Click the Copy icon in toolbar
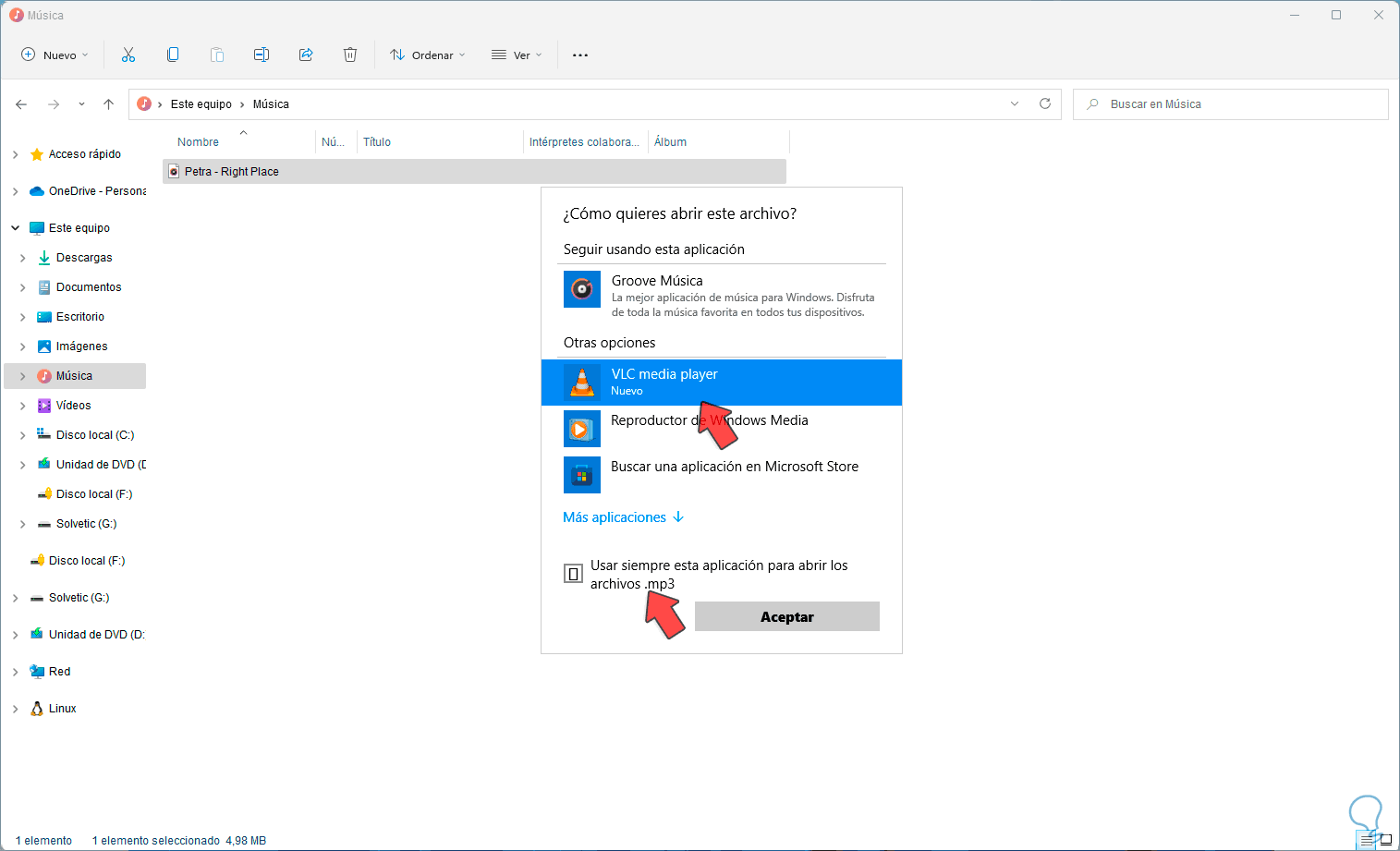This screenshot has width=1400, height=851. (x=173, y=55)
